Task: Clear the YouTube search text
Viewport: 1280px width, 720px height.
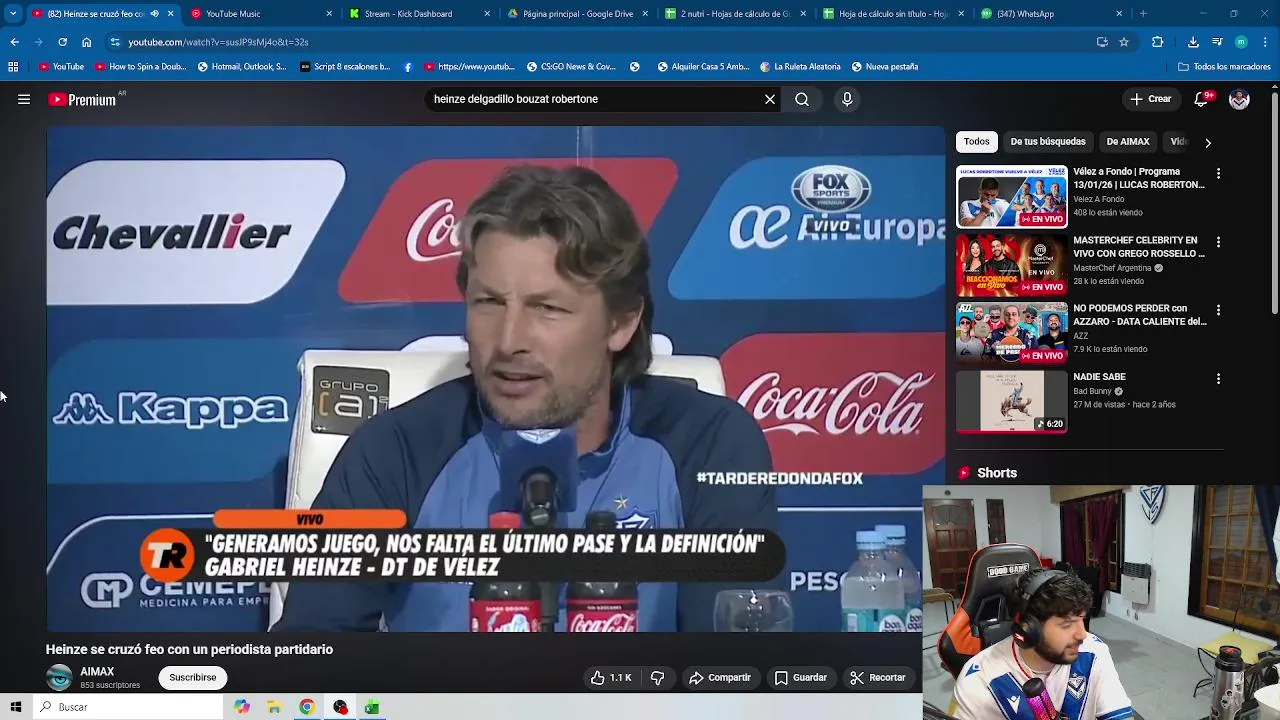Action: coord(770,99)
